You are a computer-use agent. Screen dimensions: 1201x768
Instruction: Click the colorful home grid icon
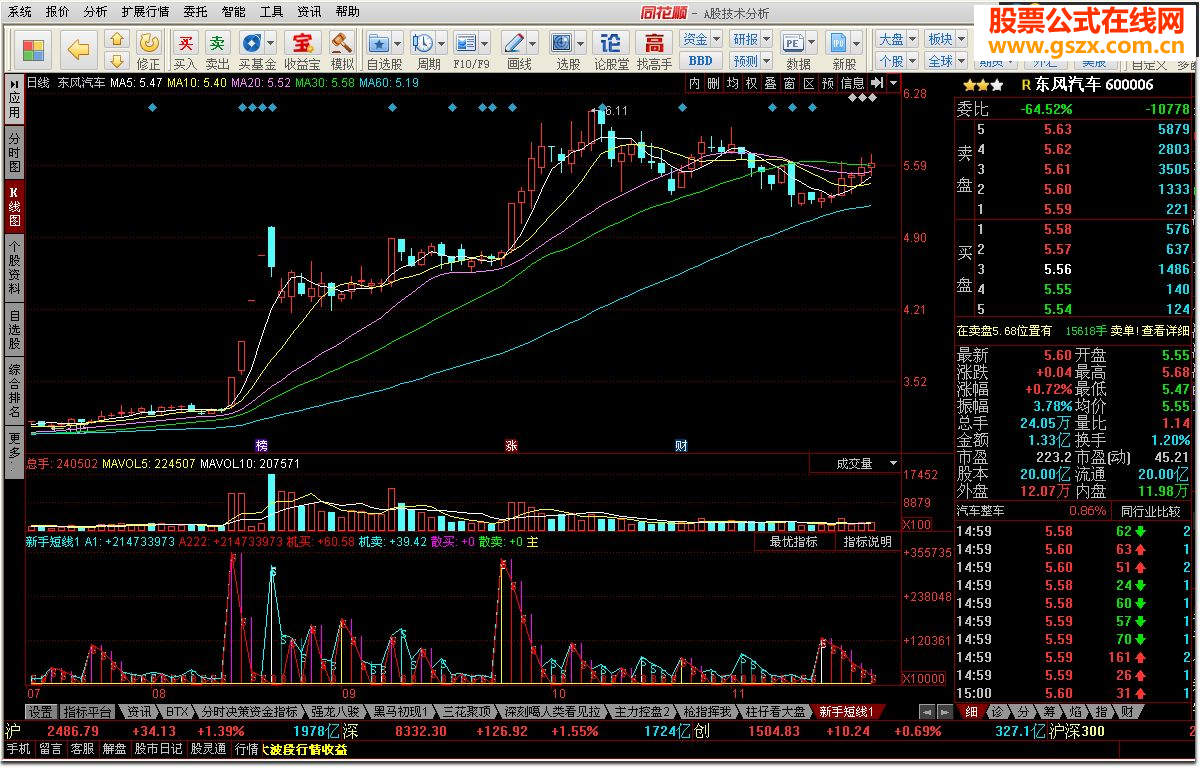click(x=33, y=49)
